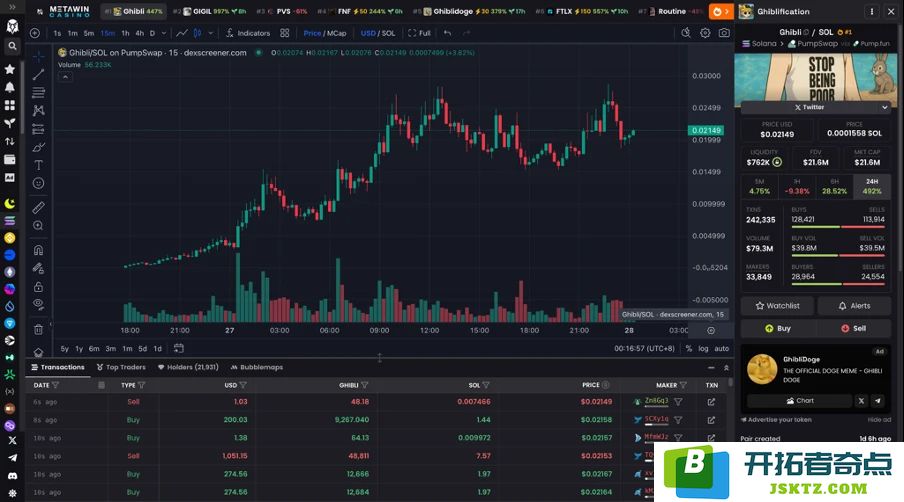Enter Full screen chart mode
The width and height of the screenshot is (904, 502).
click(419, 33)
